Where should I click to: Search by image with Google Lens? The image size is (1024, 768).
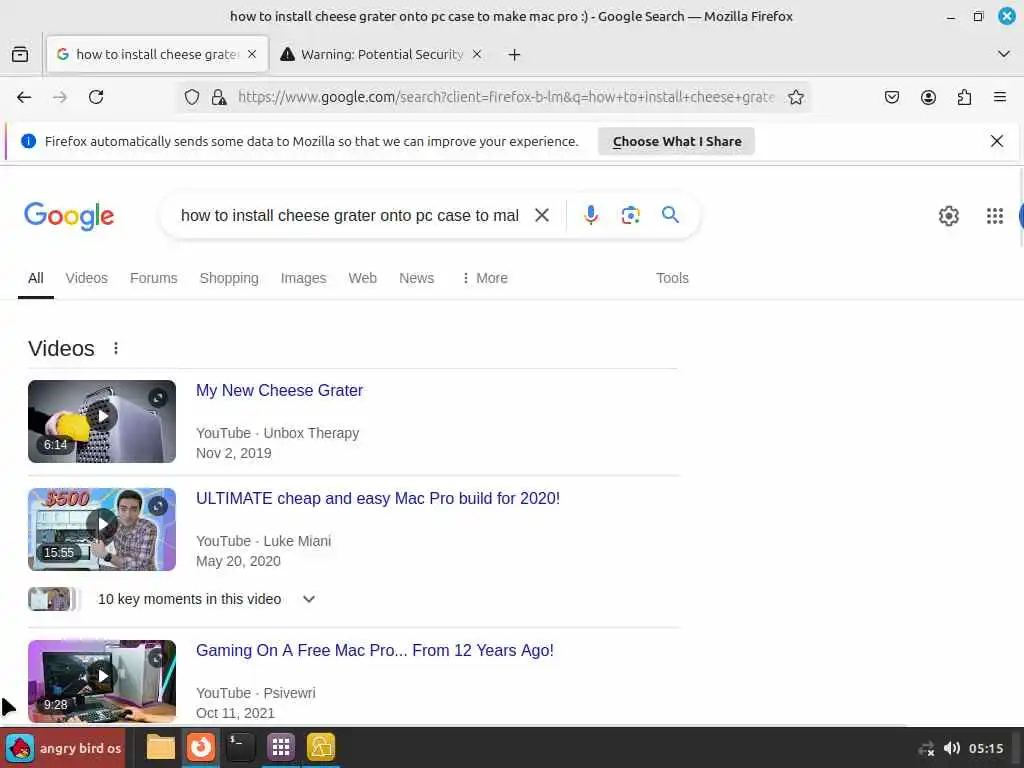pyautogui.click(x=630, y=215)
